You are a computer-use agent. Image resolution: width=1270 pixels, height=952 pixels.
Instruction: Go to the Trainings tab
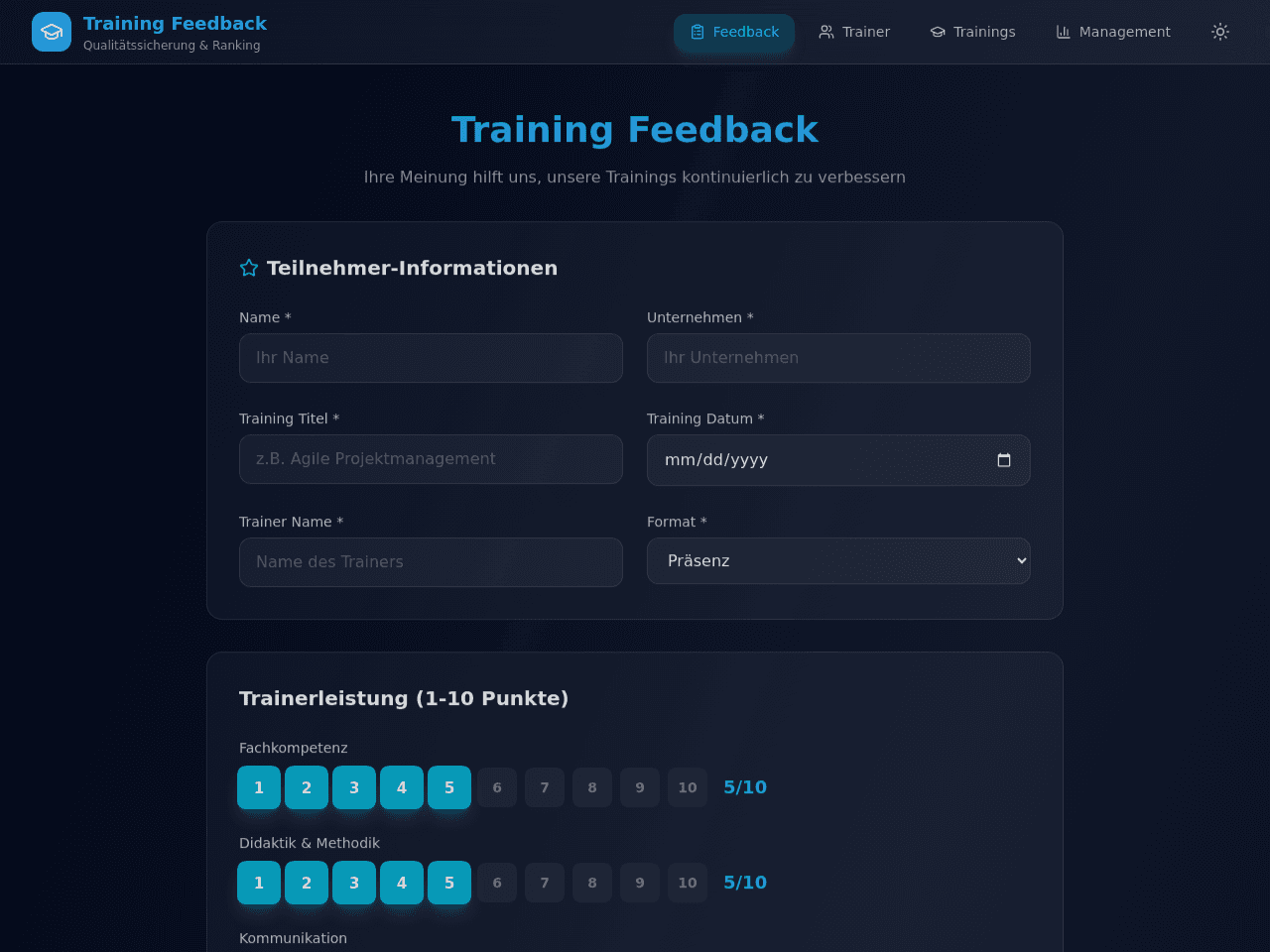pos(972,32)
